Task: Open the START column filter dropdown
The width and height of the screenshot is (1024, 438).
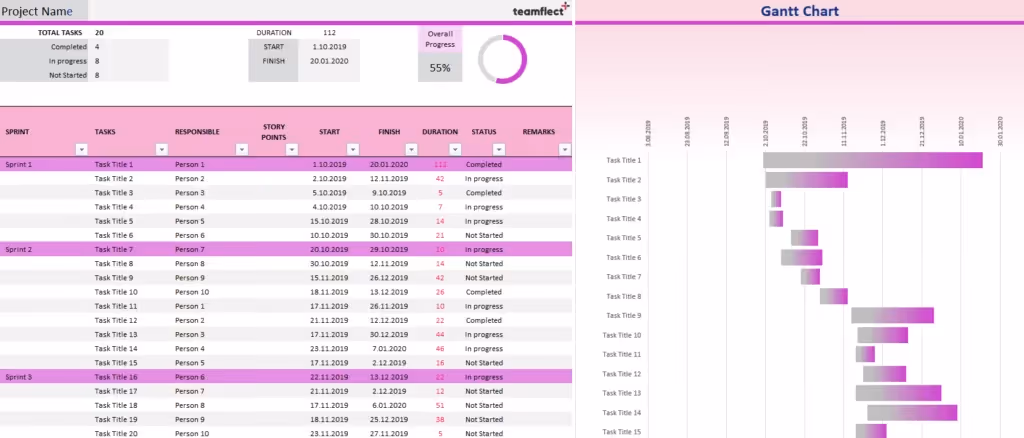Action: pos(353,149)
